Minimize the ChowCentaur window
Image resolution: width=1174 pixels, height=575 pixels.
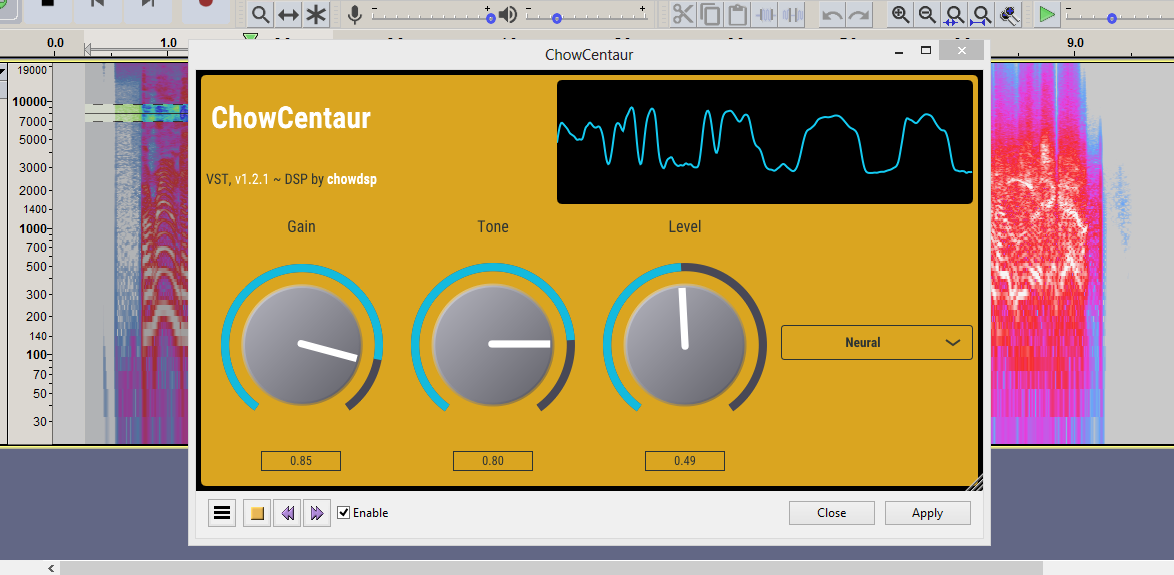tap(898, 52)
